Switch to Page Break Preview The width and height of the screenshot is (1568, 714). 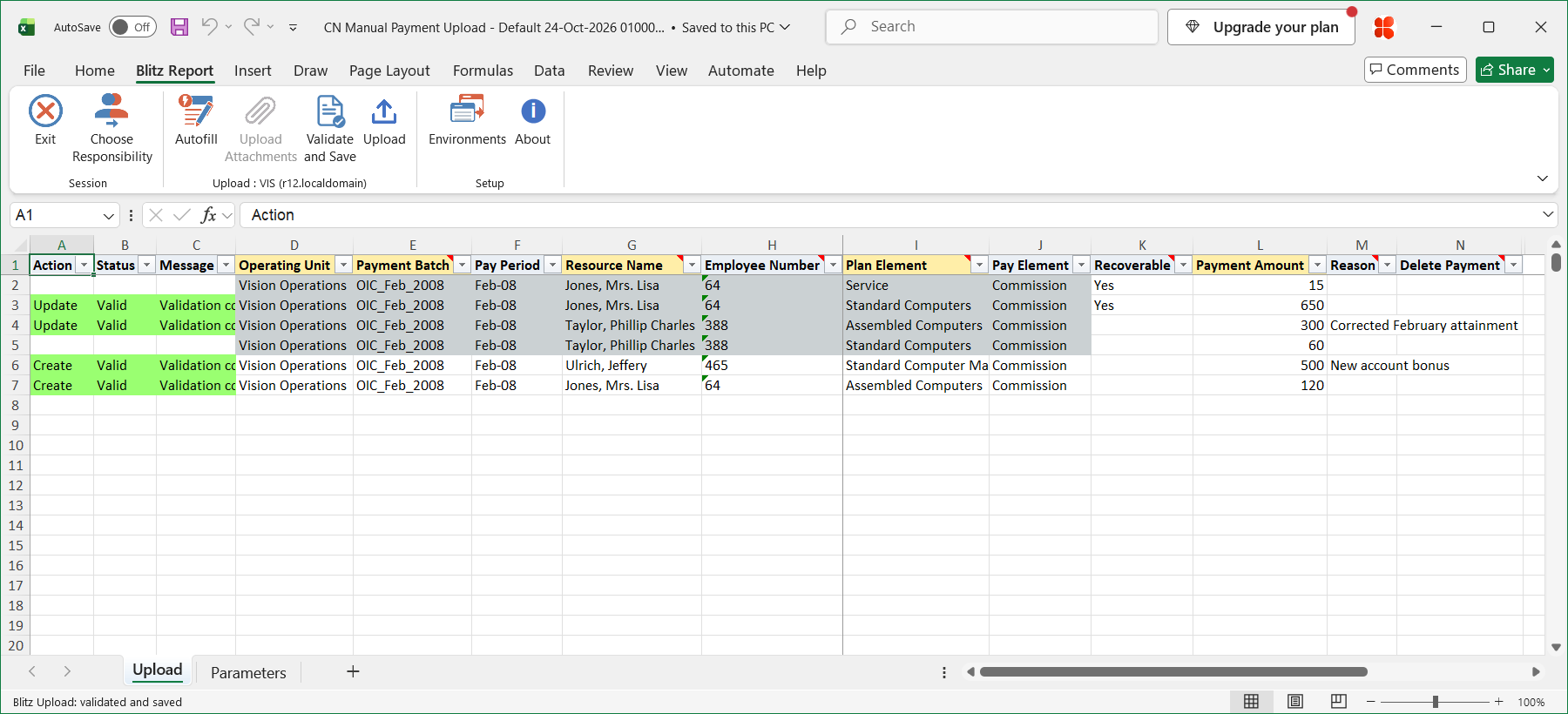click(x=1339, y=702)
